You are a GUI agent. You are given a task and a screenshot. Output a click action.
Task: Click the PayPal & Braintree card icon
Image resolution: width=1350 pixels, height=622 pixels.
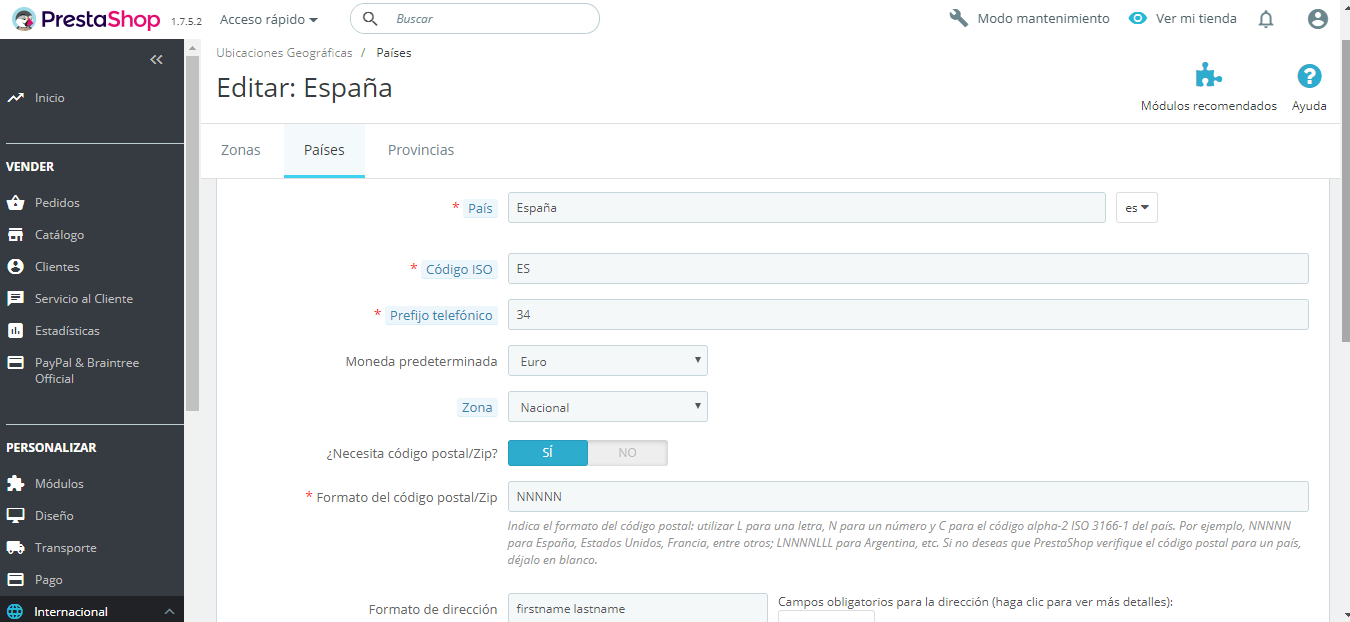coord(15,363)
